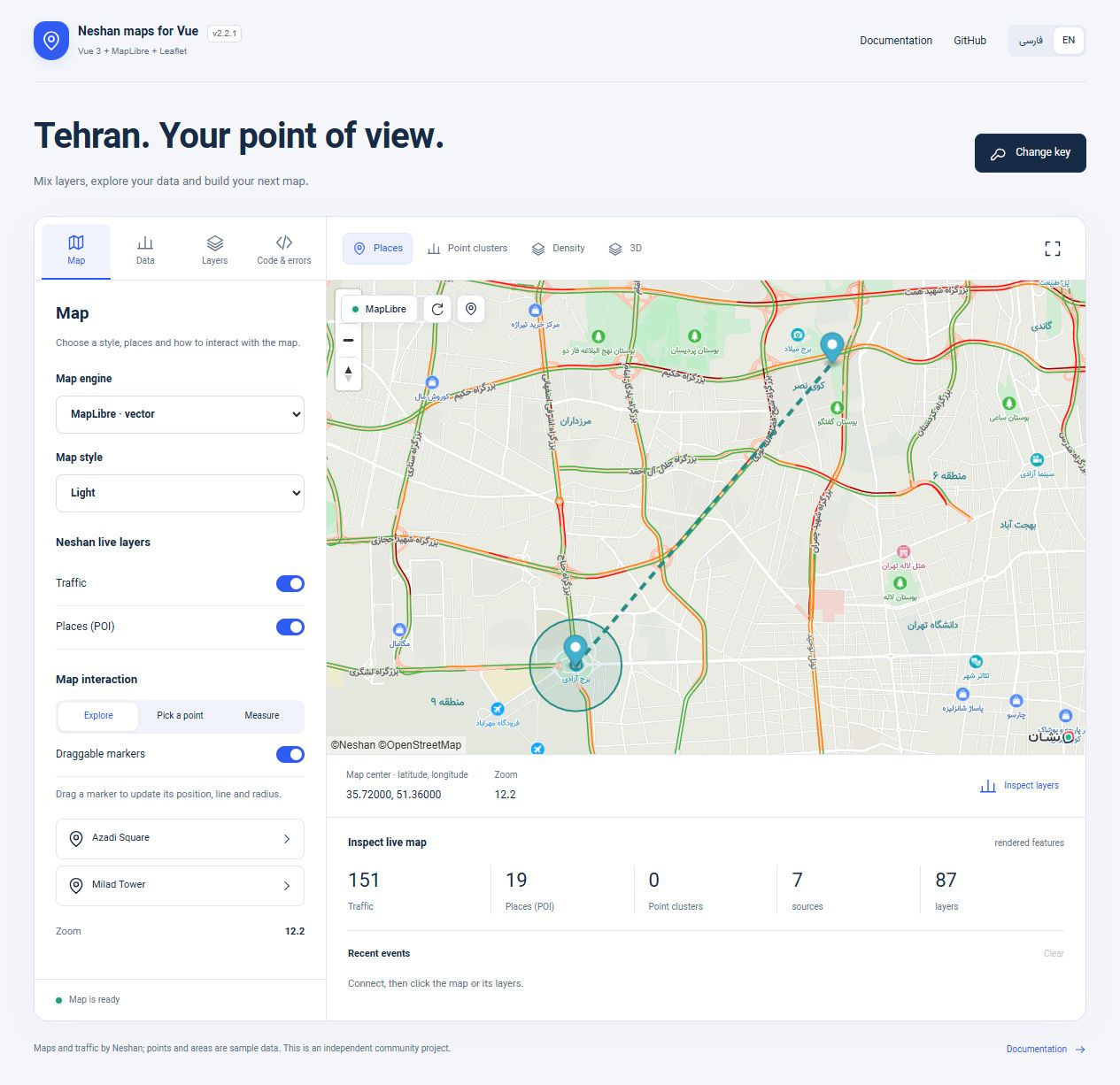Image resolution: width=1120 pixels, height=1085 pixels.
Task: Select the Density view mode
Action: pyautogui.click(x=558, y=249)
